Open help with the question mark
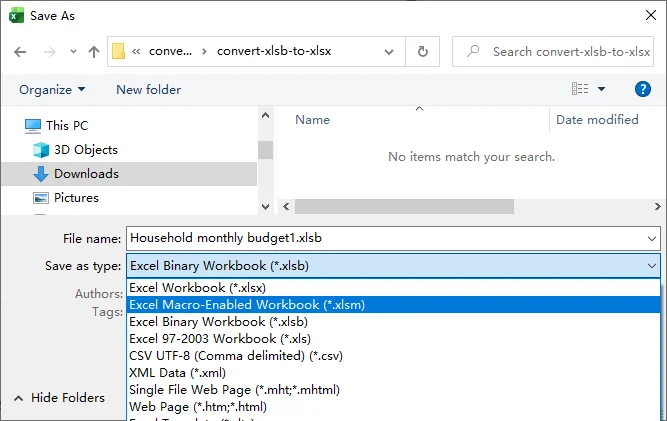This screenshot has width=667, height=421. (642, 89)
